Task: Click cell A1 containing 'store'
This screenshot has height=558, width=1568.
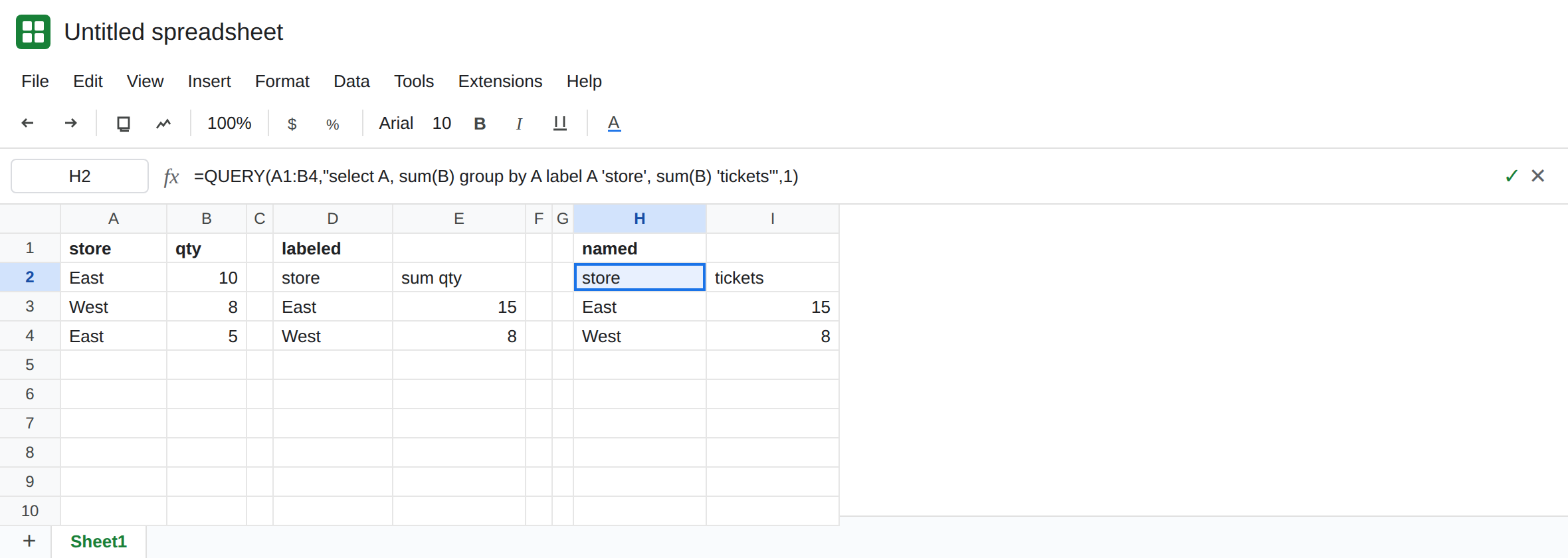Action: pyautogui.click(x=114, y=248)
